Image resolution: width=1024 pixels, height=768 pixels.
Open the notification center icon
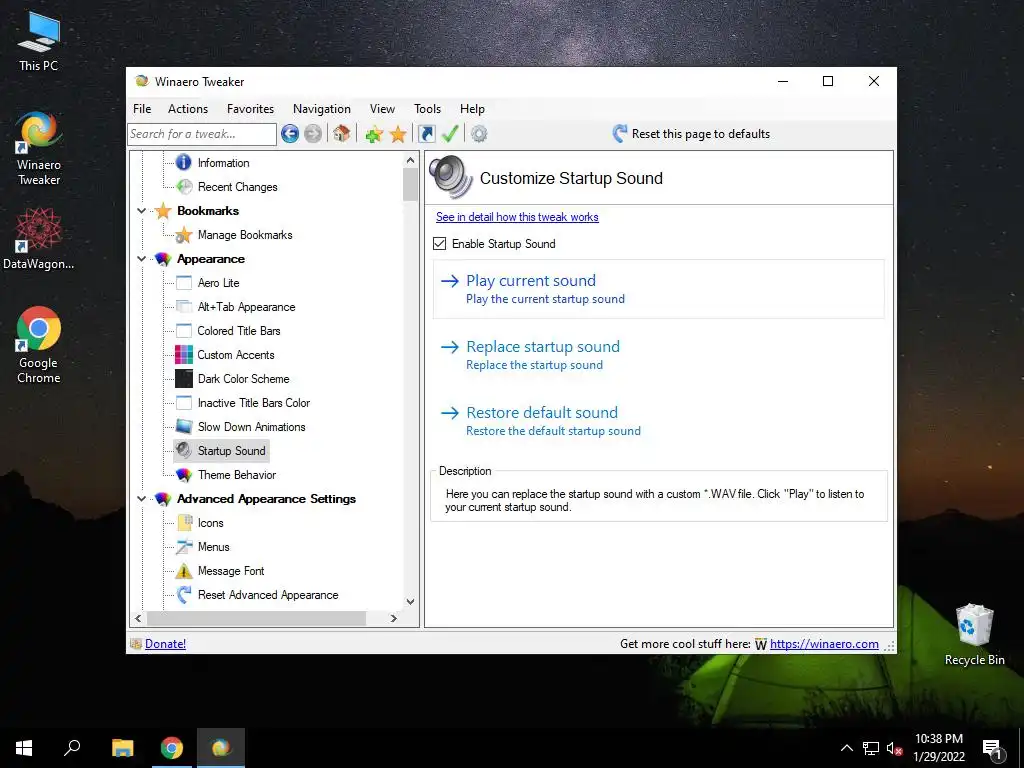click(993, 748)
